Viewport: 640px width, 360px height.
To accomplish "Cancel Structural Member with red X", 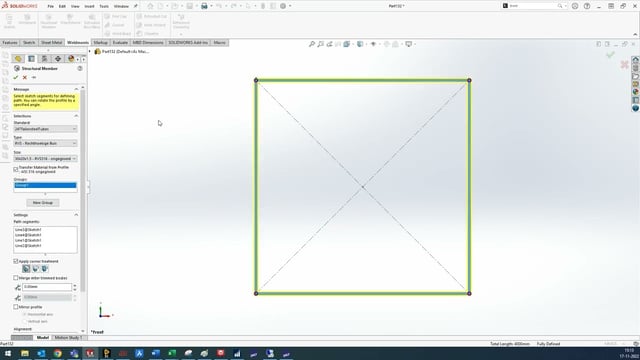I will point(25,77).
